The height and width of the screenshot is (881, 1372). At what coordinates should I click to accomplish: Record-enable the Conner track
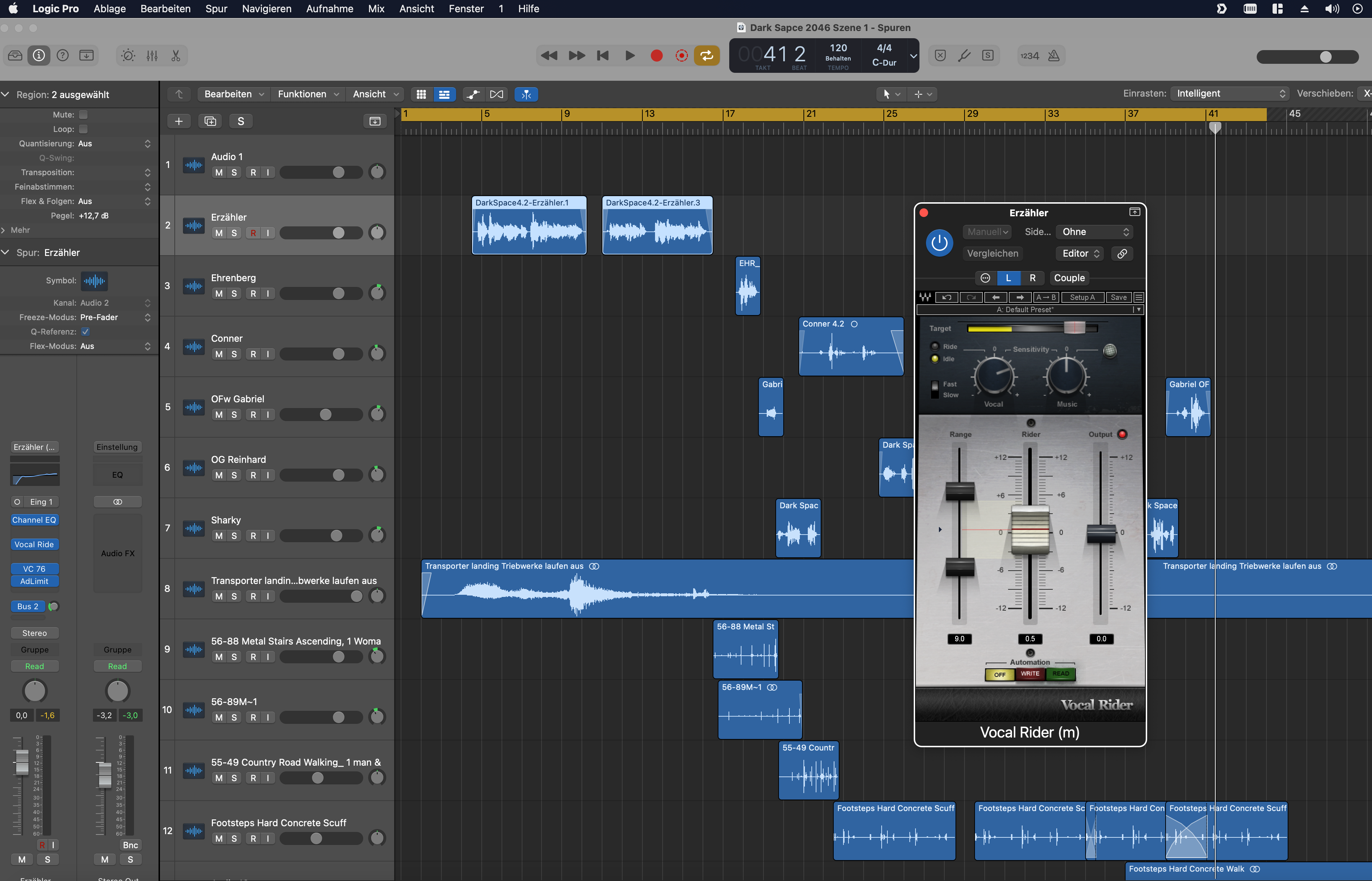253,354
